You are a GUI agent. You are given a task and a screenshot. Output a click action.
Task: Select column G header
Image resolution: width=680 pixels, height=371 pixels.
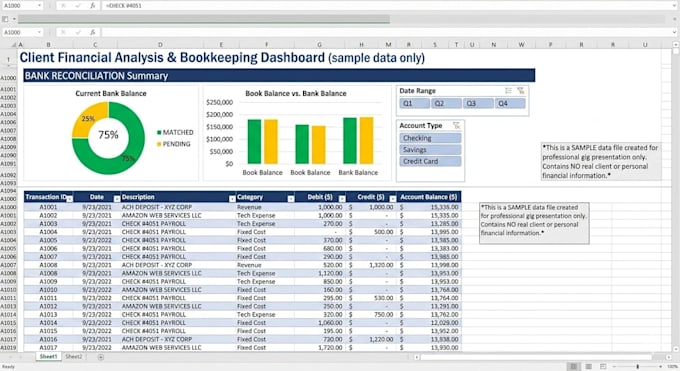(320, 45)
